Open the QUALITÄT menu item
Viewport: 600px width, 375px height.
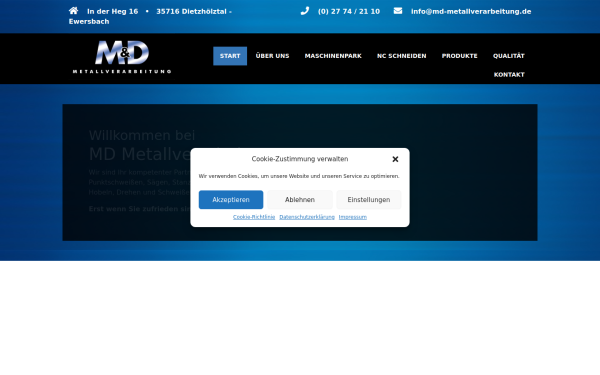point(509,56)
